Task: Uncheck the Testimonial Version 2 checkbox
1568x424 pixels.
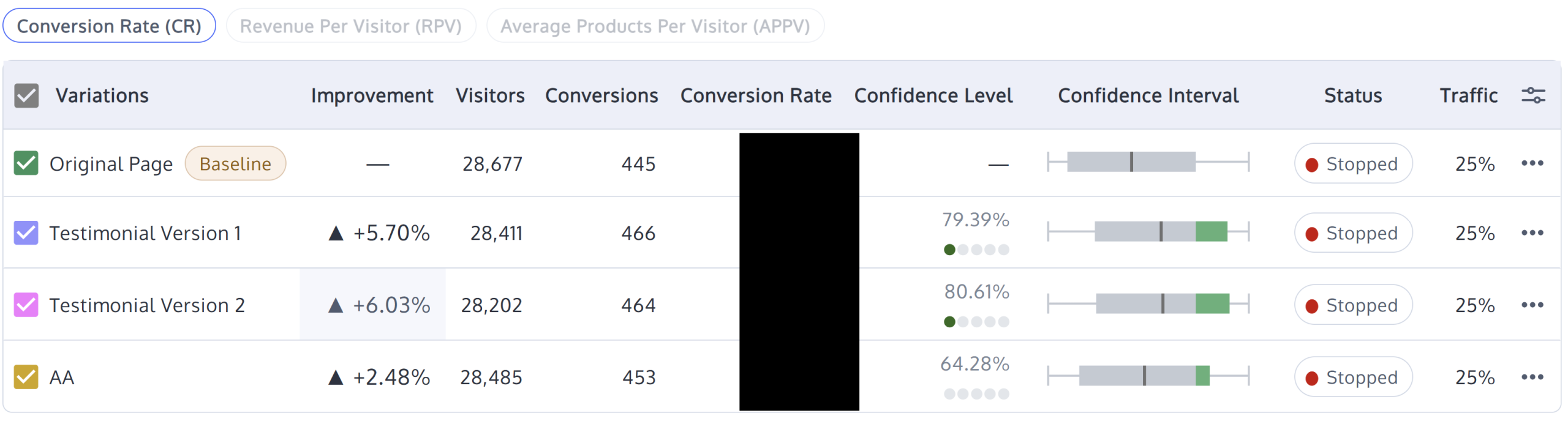Action: click(26, 305)
